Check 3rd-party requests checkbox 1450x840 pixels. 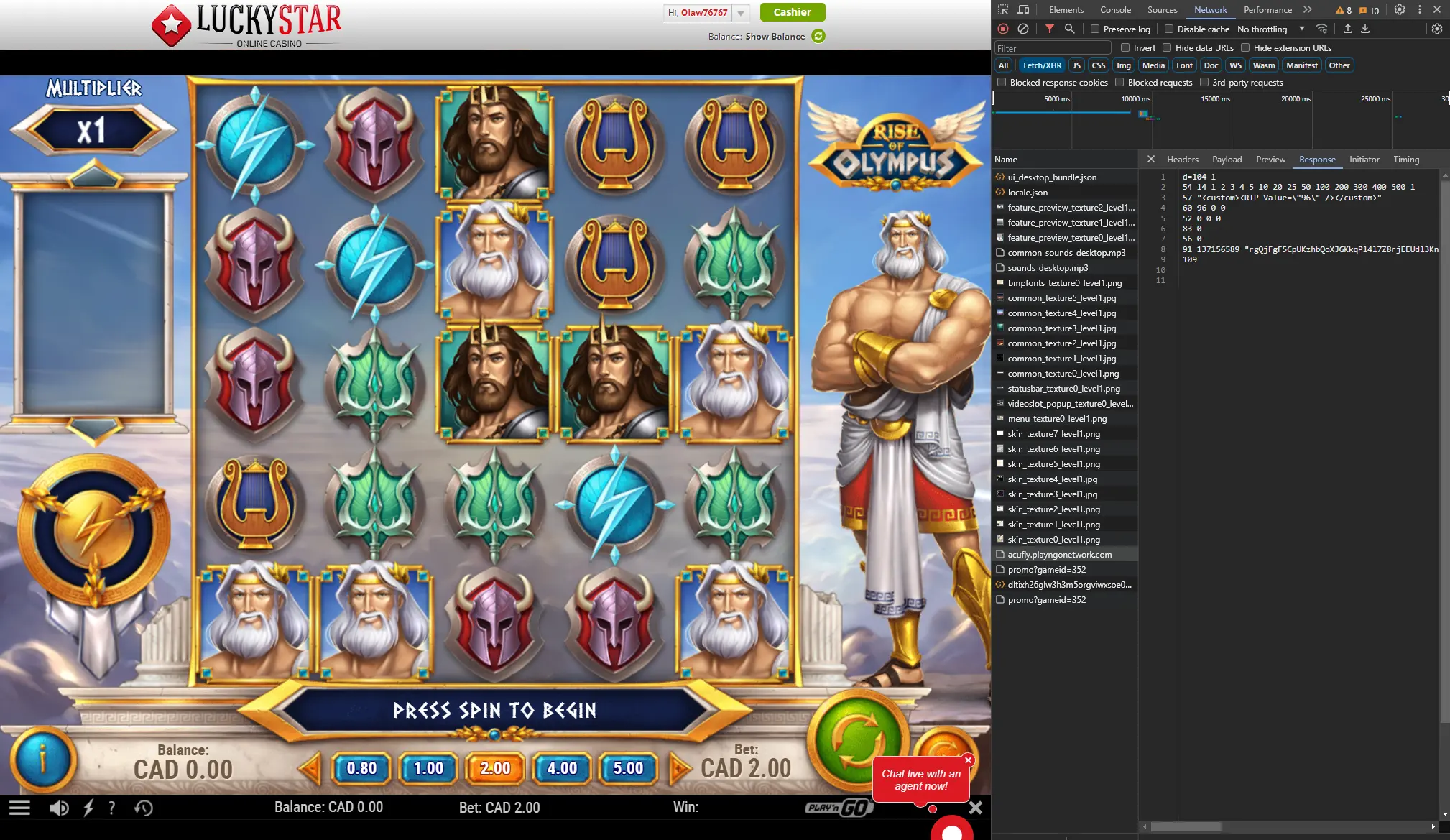pyautogui.click(x=1204, y=82)
